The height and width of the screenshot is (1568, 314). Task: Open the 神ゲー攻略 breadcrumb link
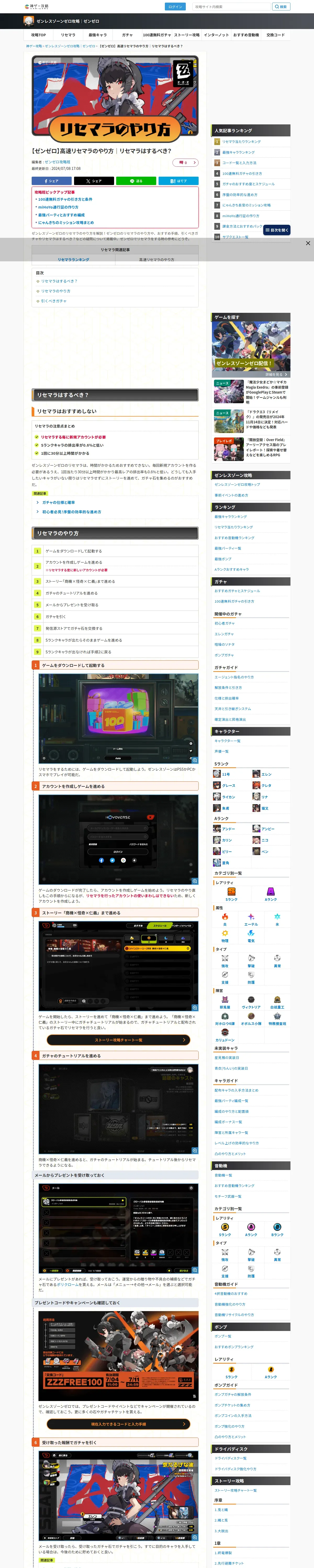33,46
